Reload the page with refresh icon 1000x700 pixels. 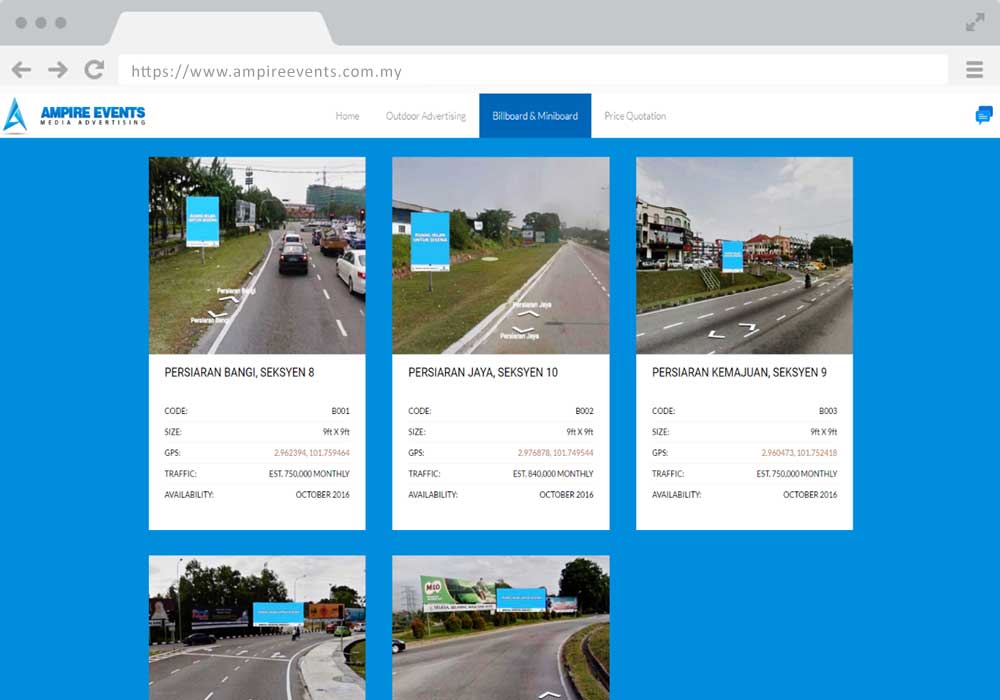coord(94,69)
